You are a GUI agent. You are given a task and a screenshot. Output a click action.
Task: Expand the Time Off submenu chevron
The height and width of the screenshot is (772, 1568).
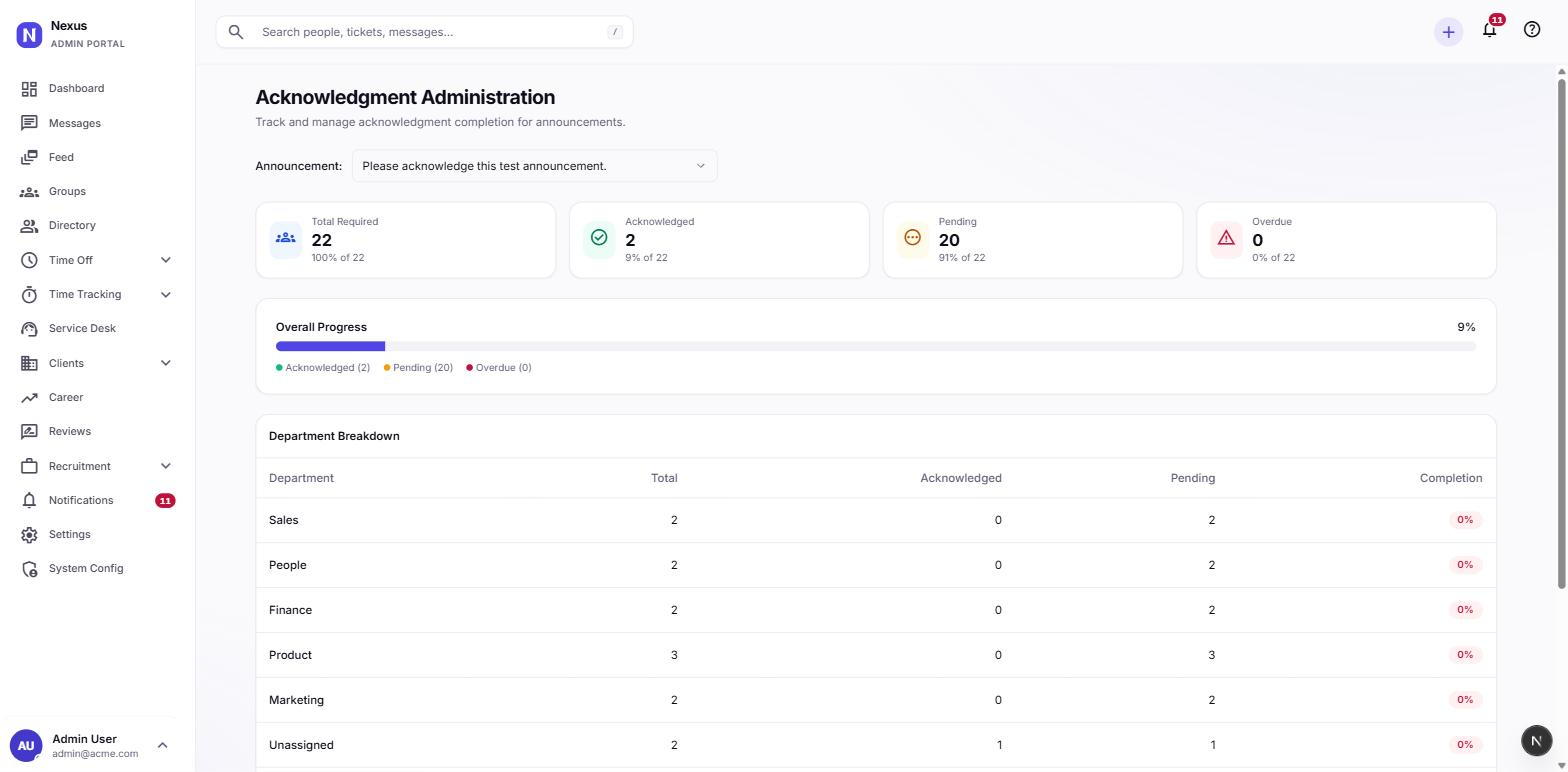(166, 260)
